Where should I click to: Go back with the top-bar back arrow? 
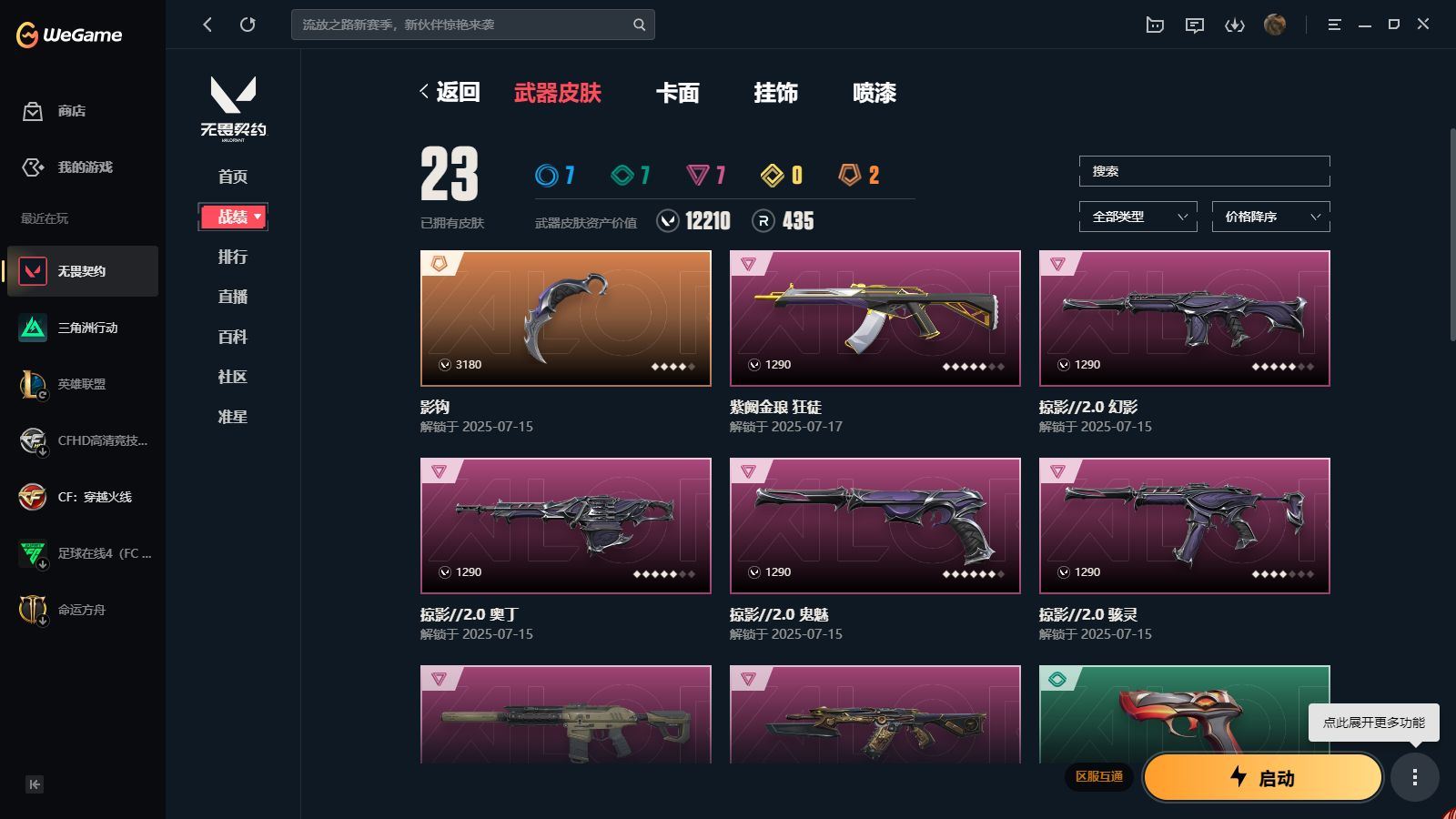207,25
